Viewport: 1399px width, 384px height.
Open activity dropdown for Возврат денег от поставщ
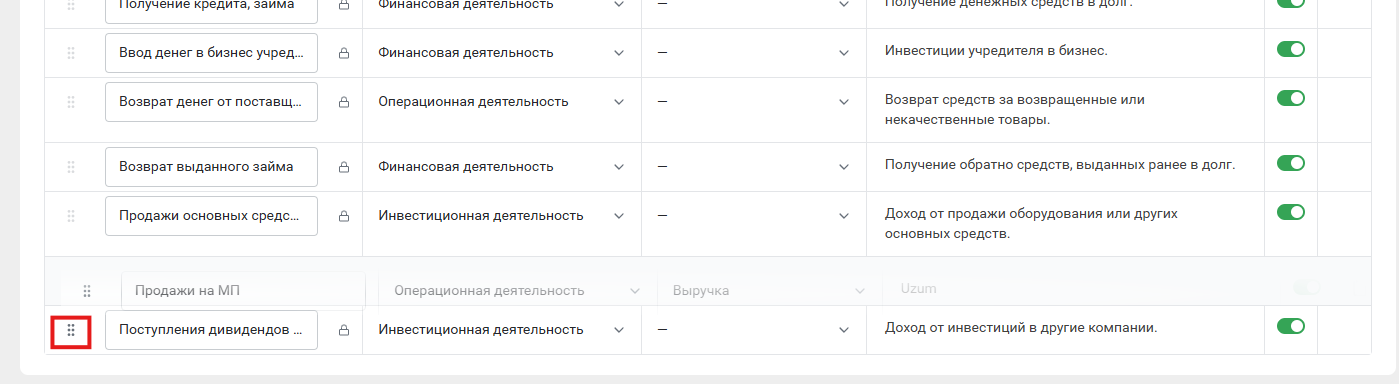point(502,102)
